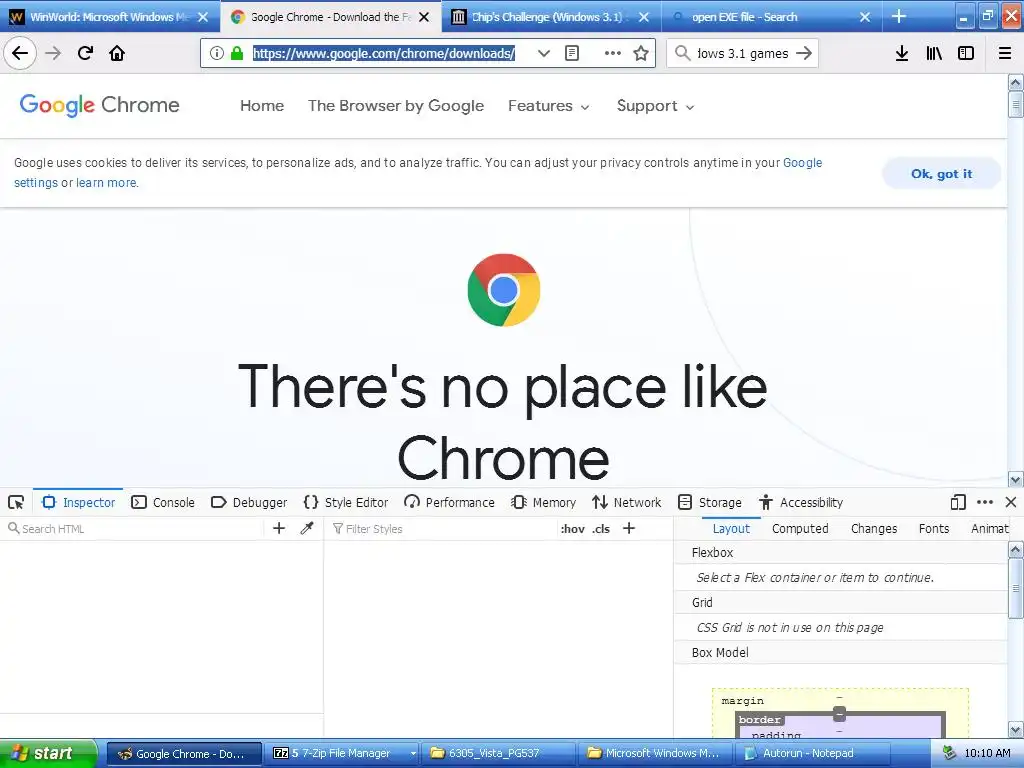Viewport: 1024px width, 768px height.
Task: Open the downloads panel arrow
Action: tap(902, 53)
